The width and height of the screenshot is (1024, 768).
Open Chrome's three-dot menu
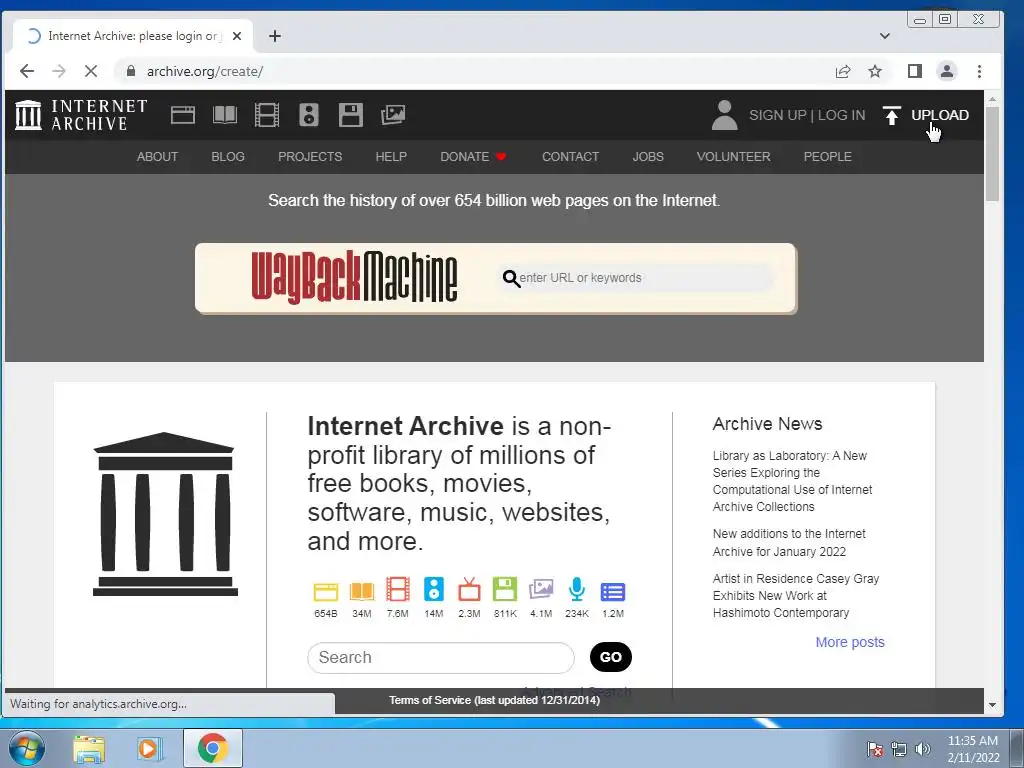coord(979,71)
